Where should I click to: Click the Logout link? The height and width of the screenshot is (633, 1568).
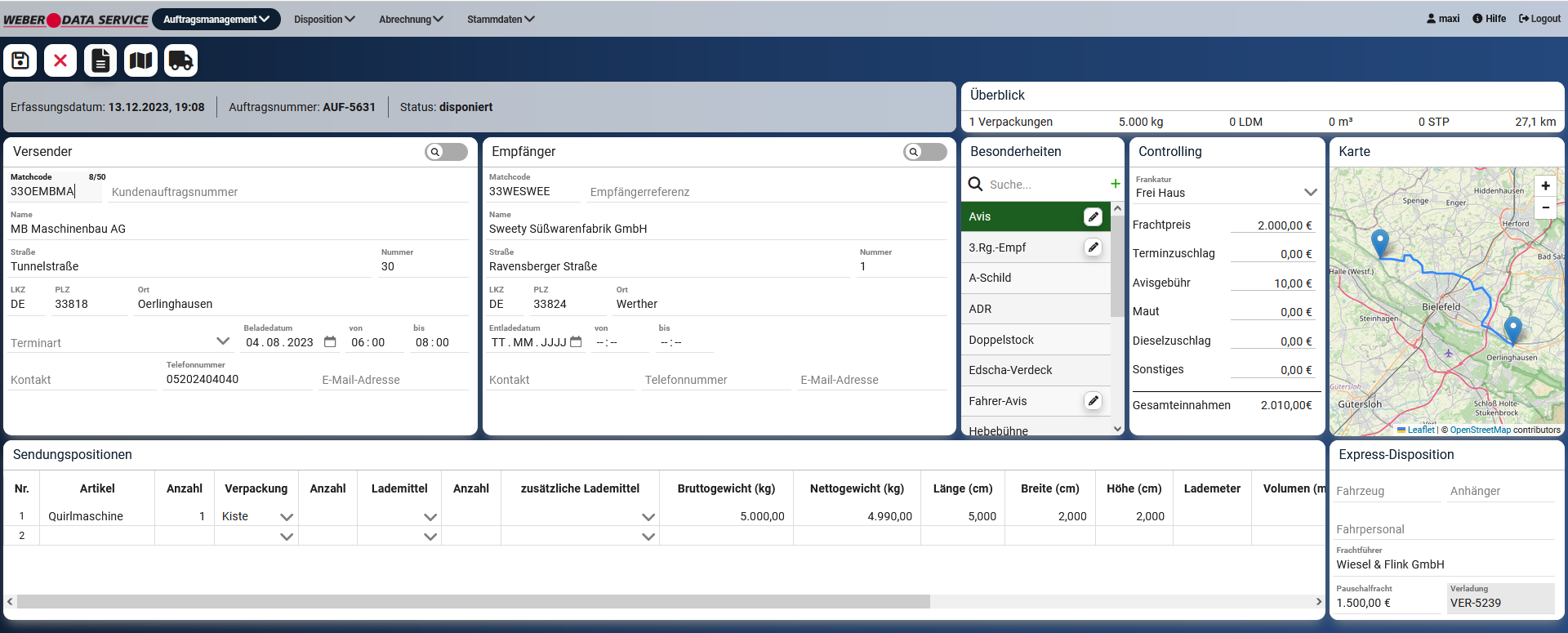pos(1539,19)
